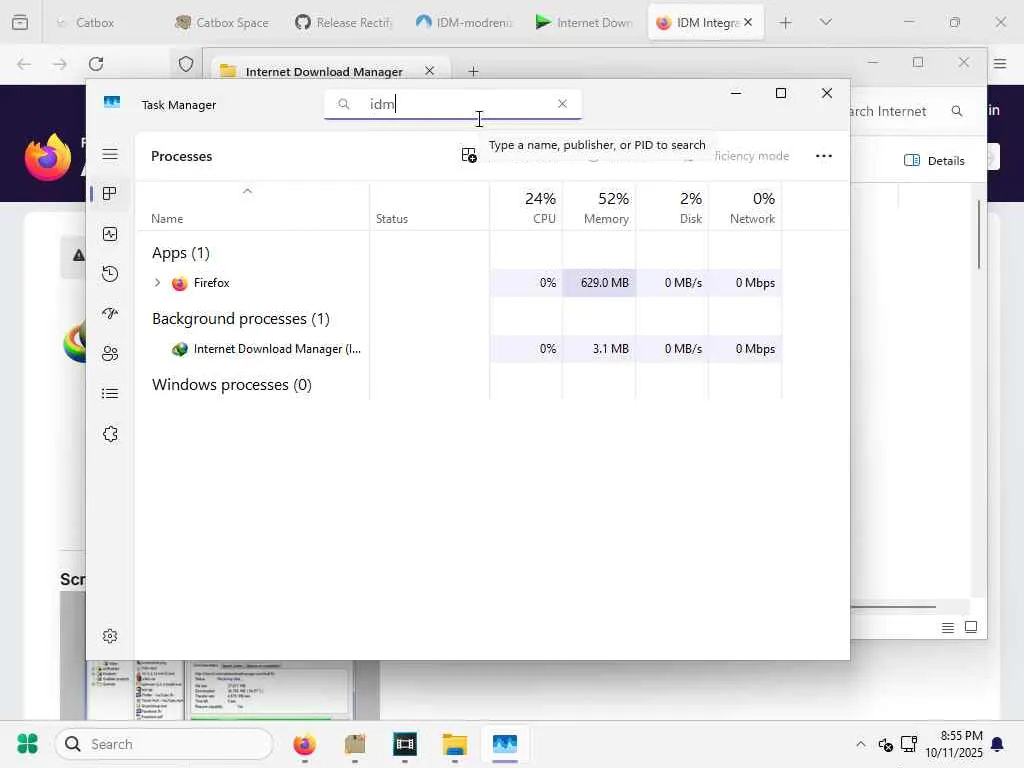Open Task Manager taskbar icon
Screen dimensions: 1024x768
tap(505, 744)
